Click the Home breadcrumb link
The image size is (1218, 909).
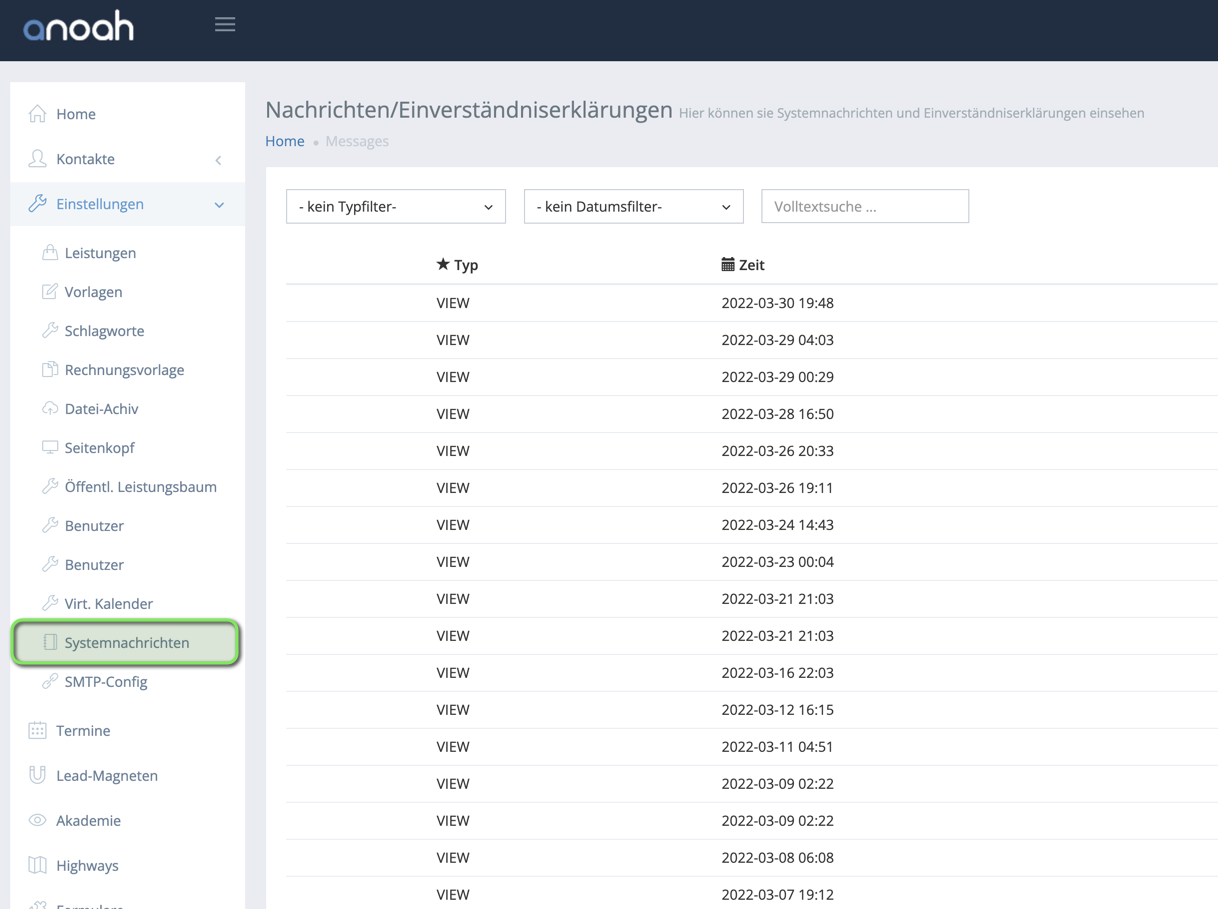(x=284, y=141)
